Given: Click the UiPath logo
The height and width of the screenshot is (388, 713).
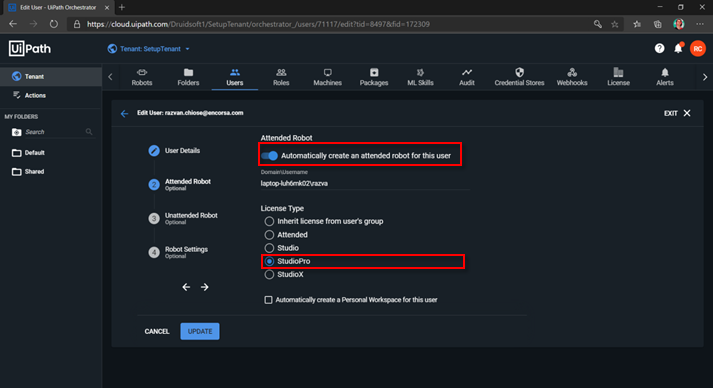Looking at the screenshot, I should click(x=30, y=48).
